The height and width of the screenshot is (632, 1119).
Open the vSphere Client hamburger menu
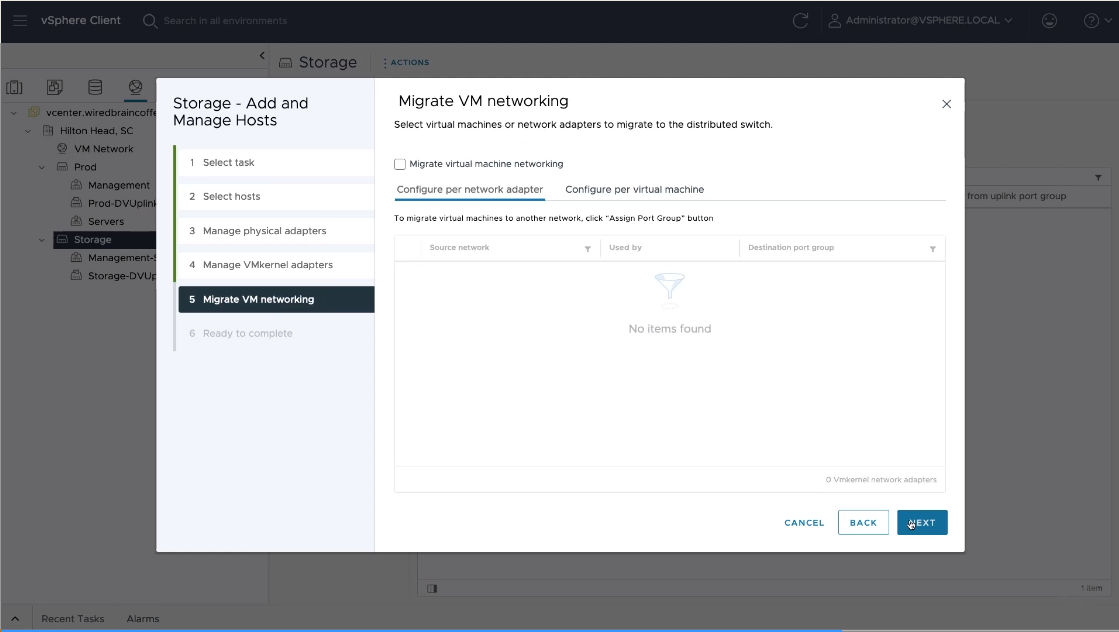click(20, 20)
